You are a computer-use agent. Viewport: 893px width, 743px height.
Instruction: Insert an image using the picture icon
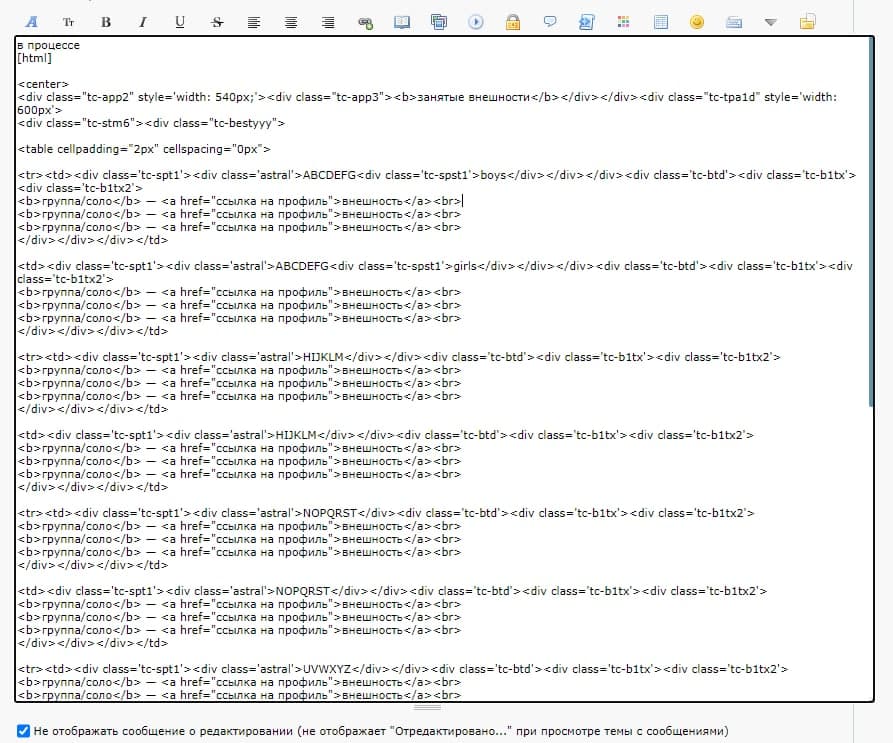tap(439, 21)
